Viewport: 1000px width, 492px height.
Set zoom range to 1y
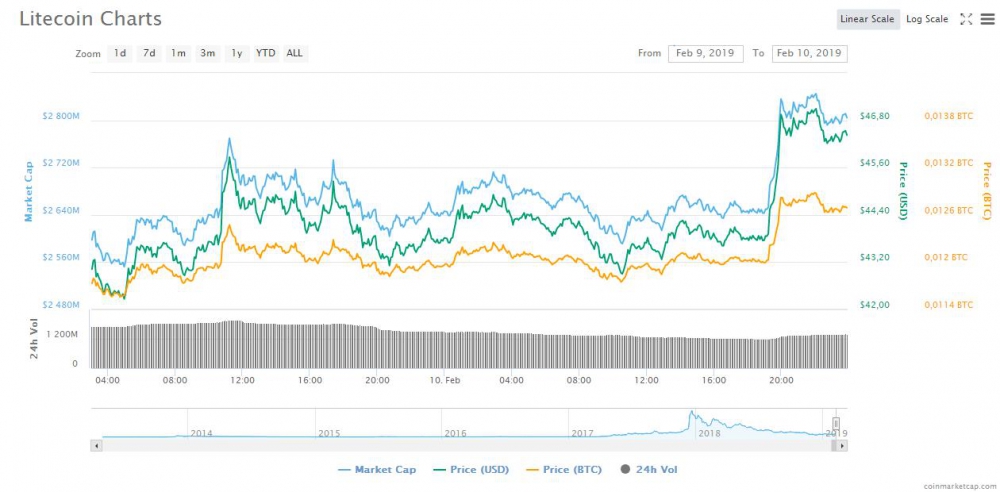pyautogui.click(x=237, y=54)
